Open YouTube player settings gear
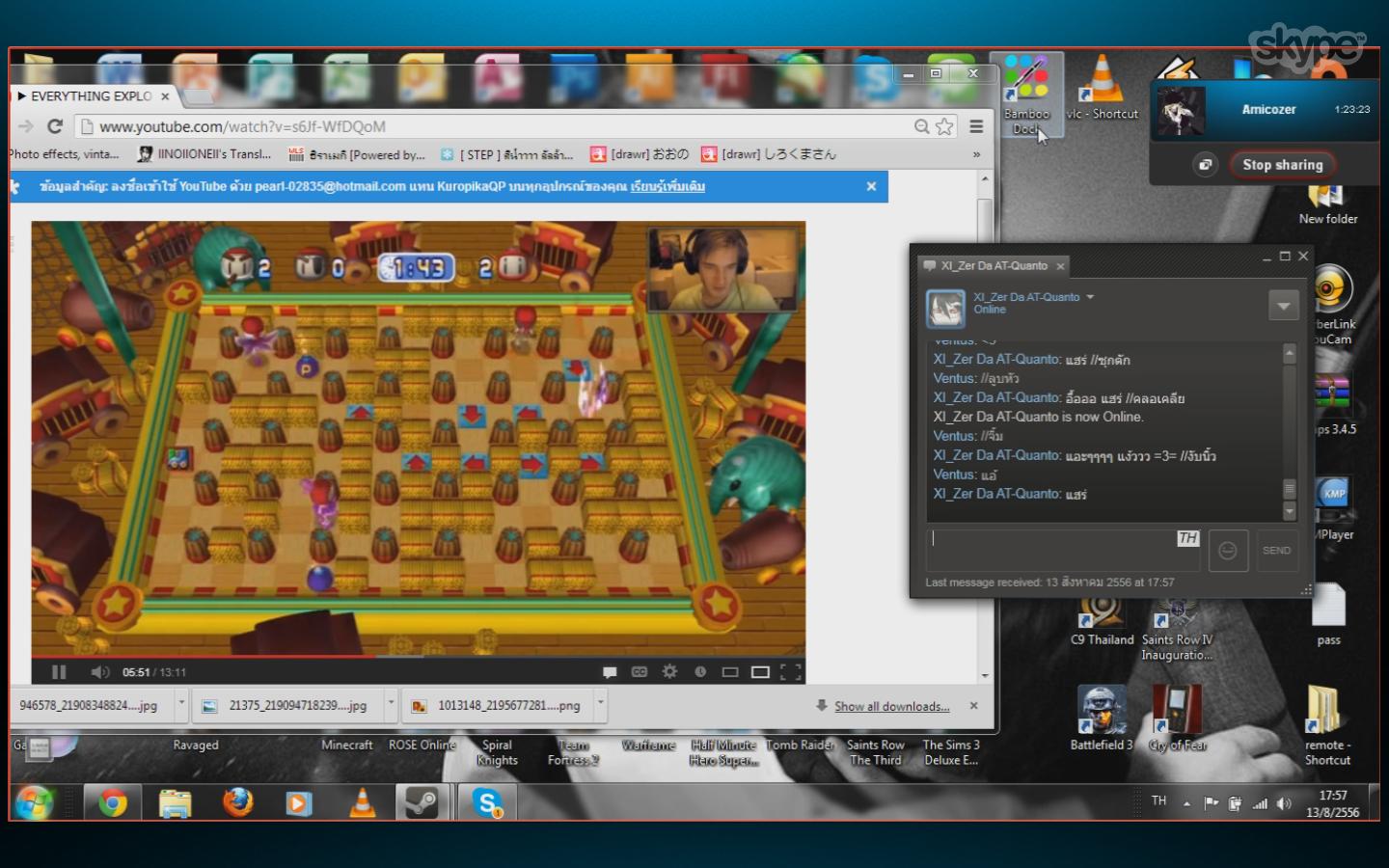The height and width of the screenshot is (868, 1389). [669, 671]
